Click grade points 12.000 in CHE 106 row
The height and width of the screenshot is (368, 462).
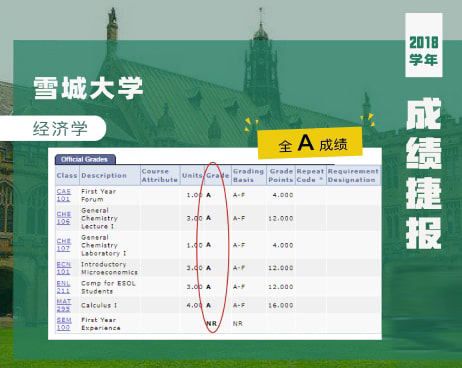tap(281, 218)
